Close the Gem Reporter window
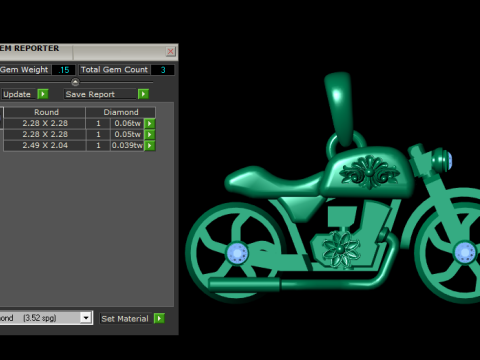Viewport: 480px width, 360px height. (170, 51)
